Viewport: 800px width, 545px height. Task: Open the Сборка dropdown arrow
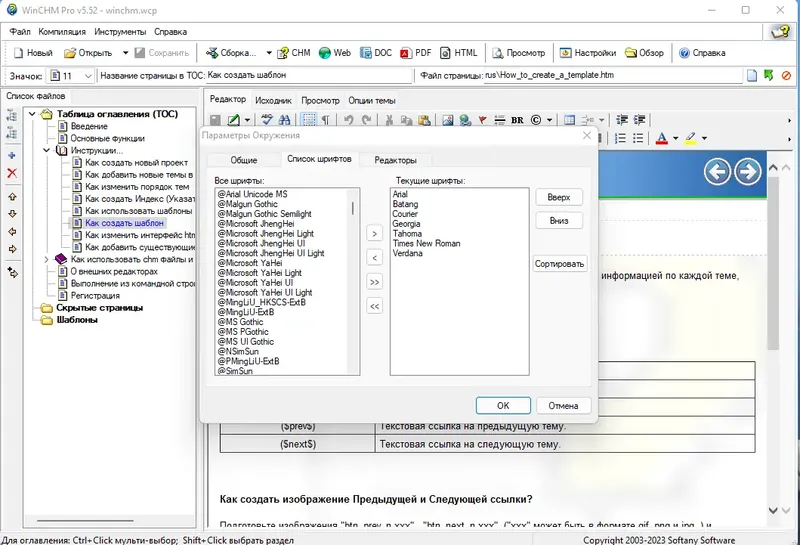pos(268,53)
